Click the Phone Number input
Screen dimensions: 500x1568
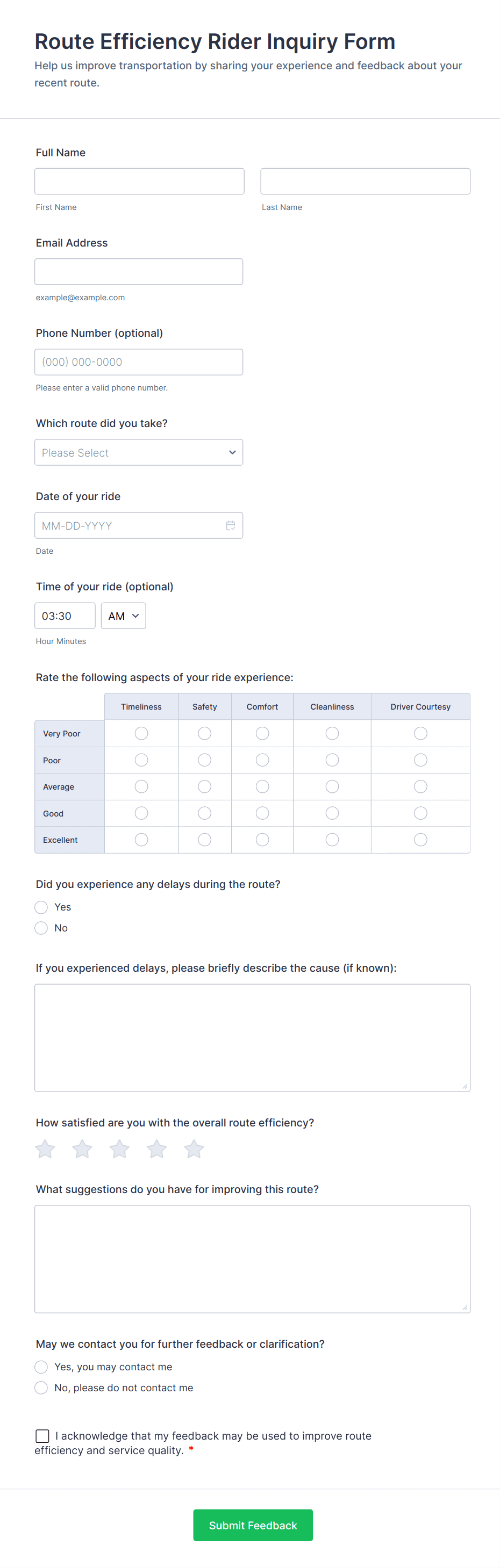point(139,362)
